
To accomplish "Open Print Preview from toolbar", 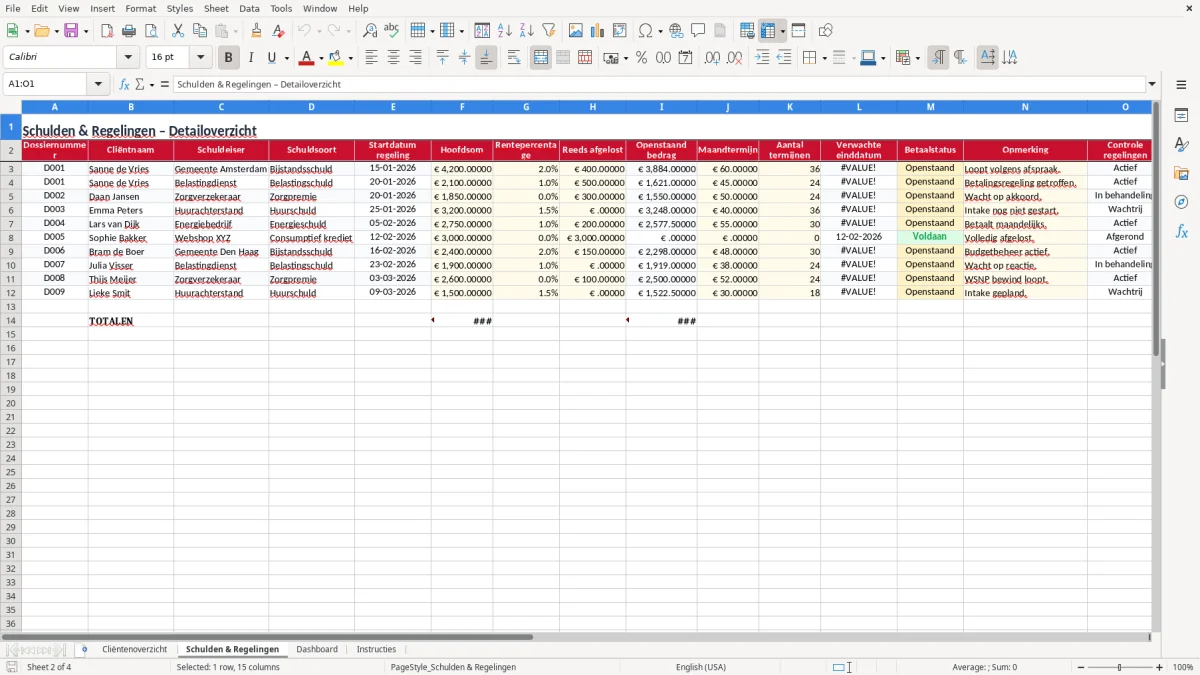I will [151, 31].
